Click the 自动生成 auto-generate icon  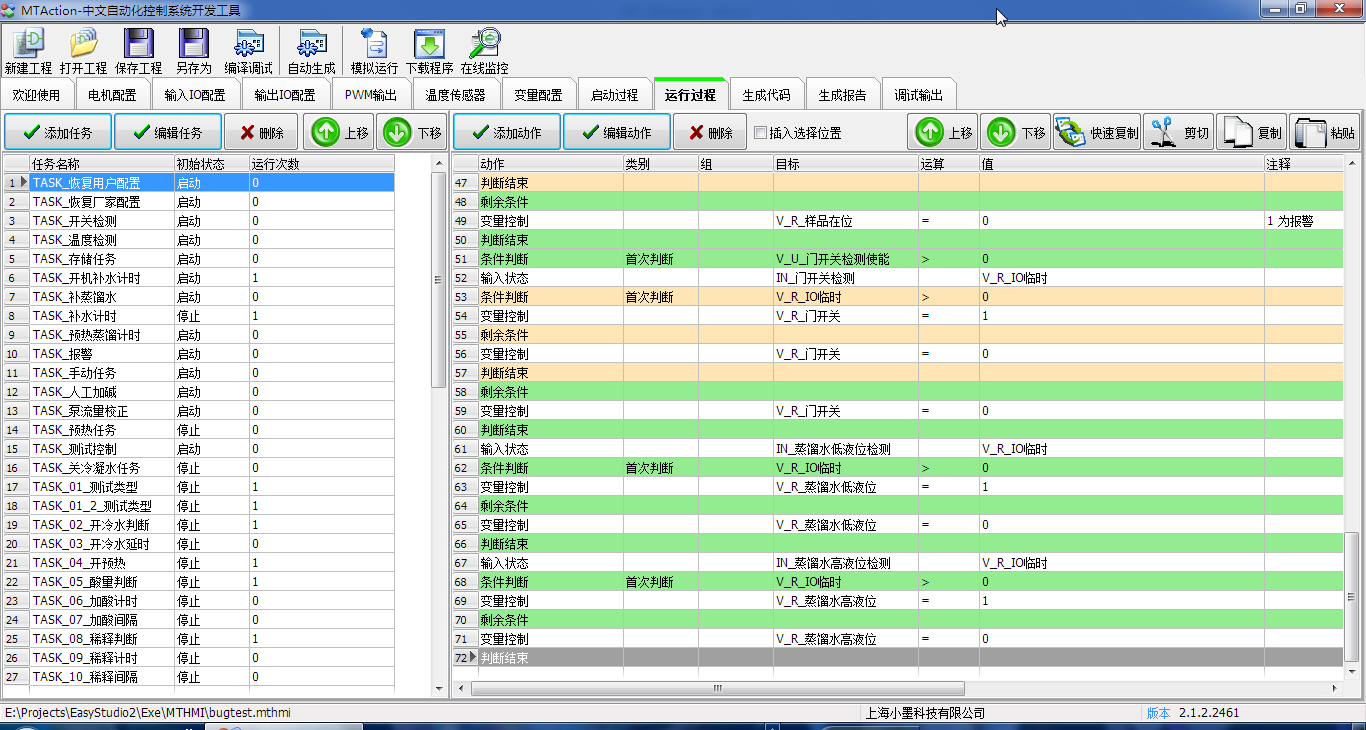coord(311,44)
